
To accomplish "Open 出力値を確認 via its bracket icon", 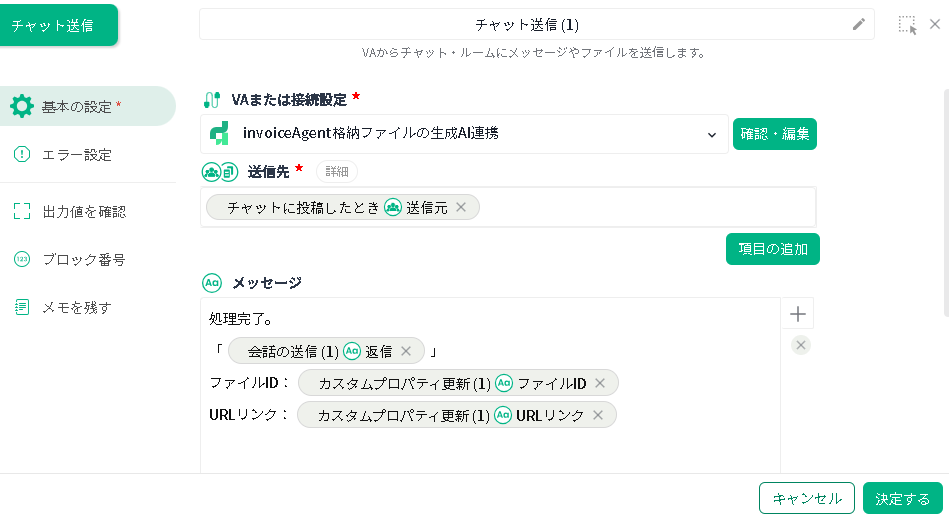I will pyautogui.click(x=22, y=211).
